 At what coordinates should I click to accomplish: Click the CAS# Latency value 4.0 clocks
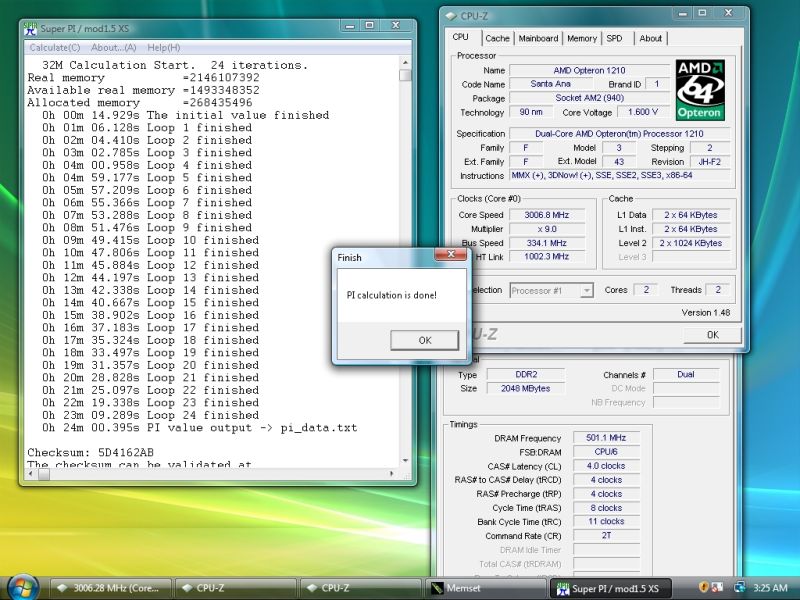point(606,466)
